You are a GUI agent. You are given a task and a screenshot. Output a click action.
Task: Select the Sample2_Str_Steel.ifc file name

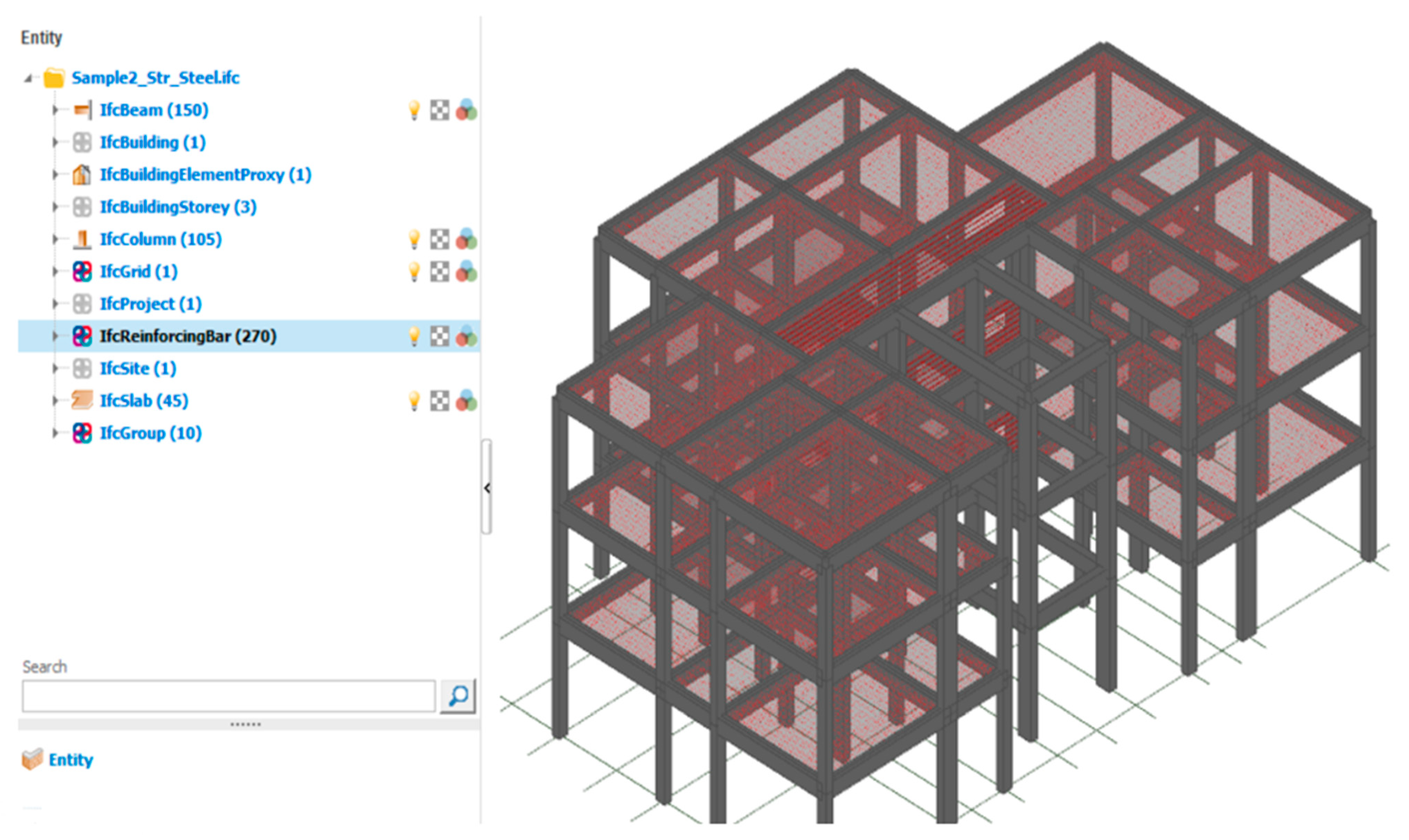155,78
